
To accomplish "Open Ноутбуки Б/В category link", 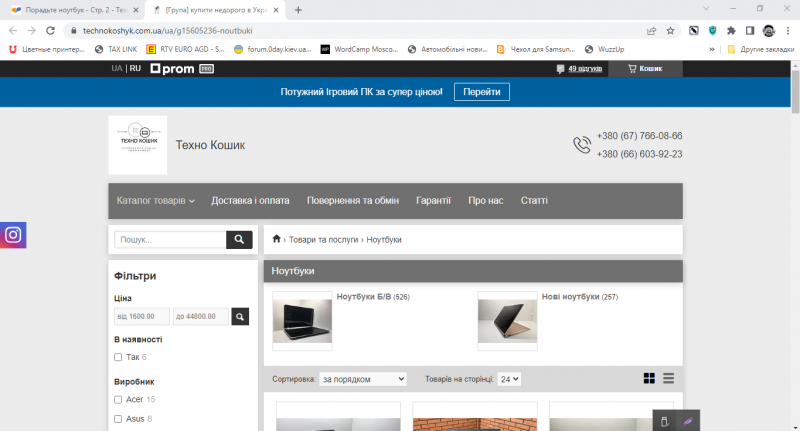I will (364, 296).
